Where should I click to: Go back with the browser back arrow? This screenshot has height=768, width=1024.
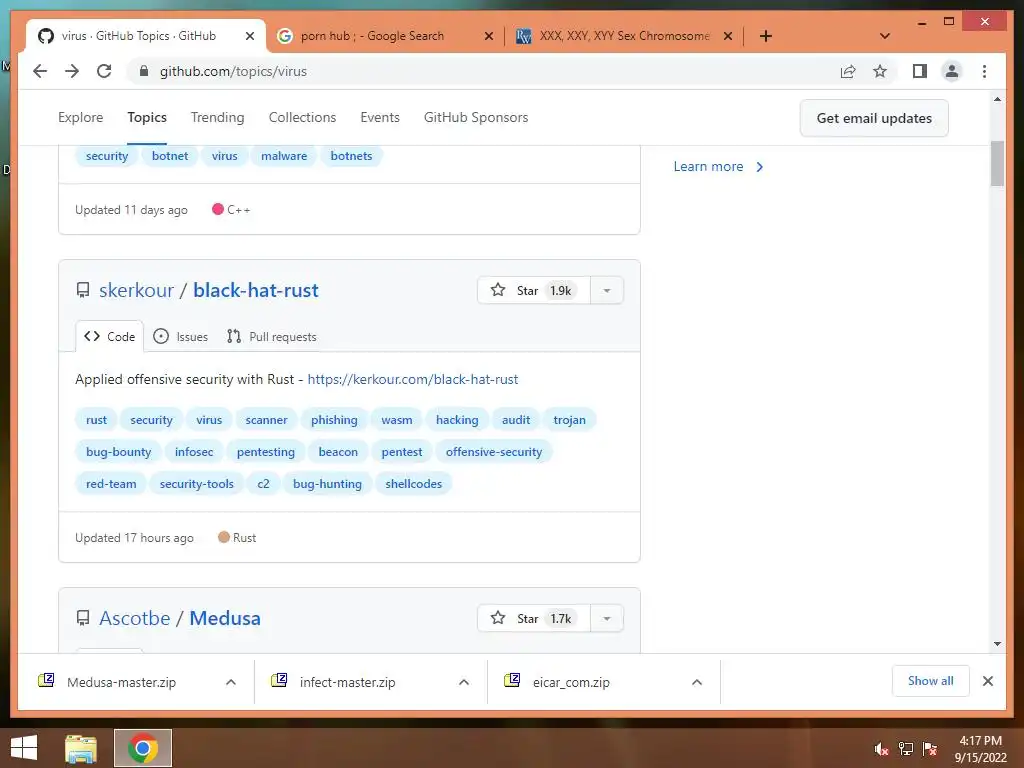[40, 71]
